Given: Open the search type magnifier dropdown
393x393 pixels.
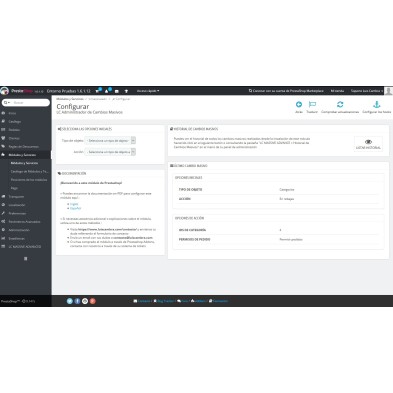Looking at the screenshot, I should click(7, 102).
